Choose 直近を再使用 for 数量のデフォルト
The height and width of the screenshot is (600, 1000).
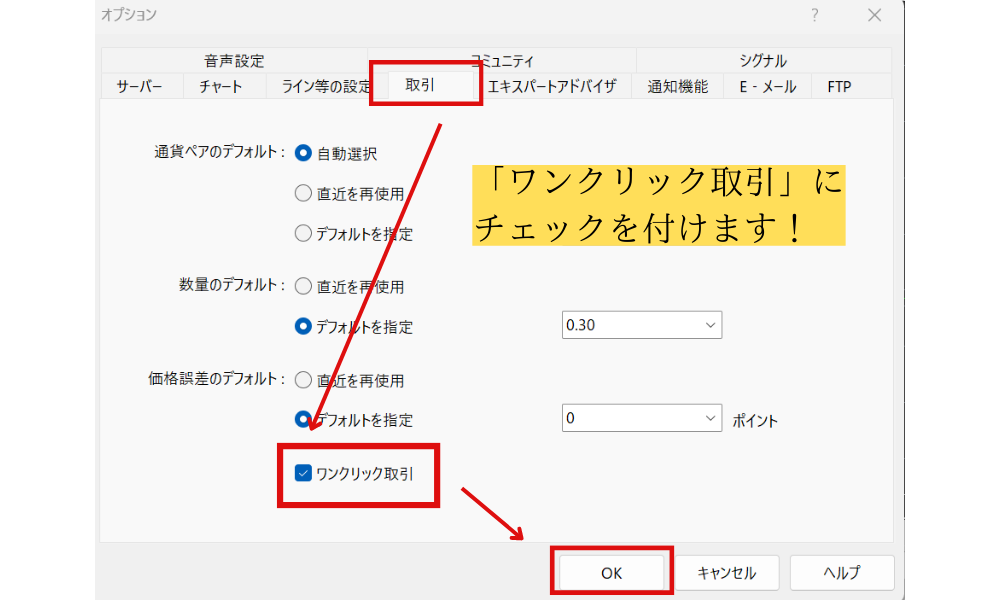[304, 286]
